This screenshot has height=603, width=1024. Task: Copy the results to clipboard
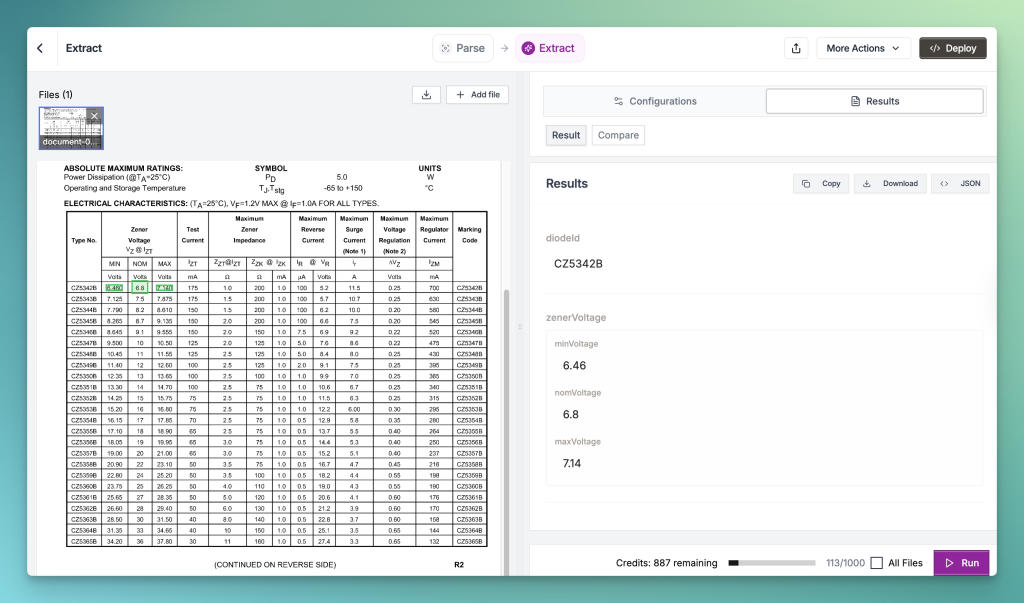(821, 184)
